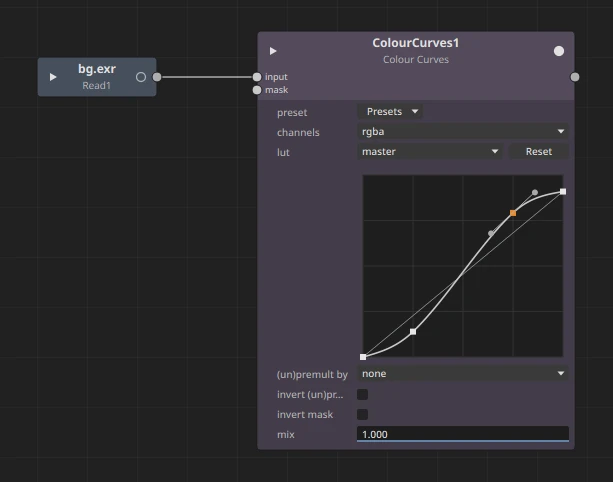Viewport: 613px width, 482px height.
Task: Enable the invert mask checkbox
Action: point(362,414)
